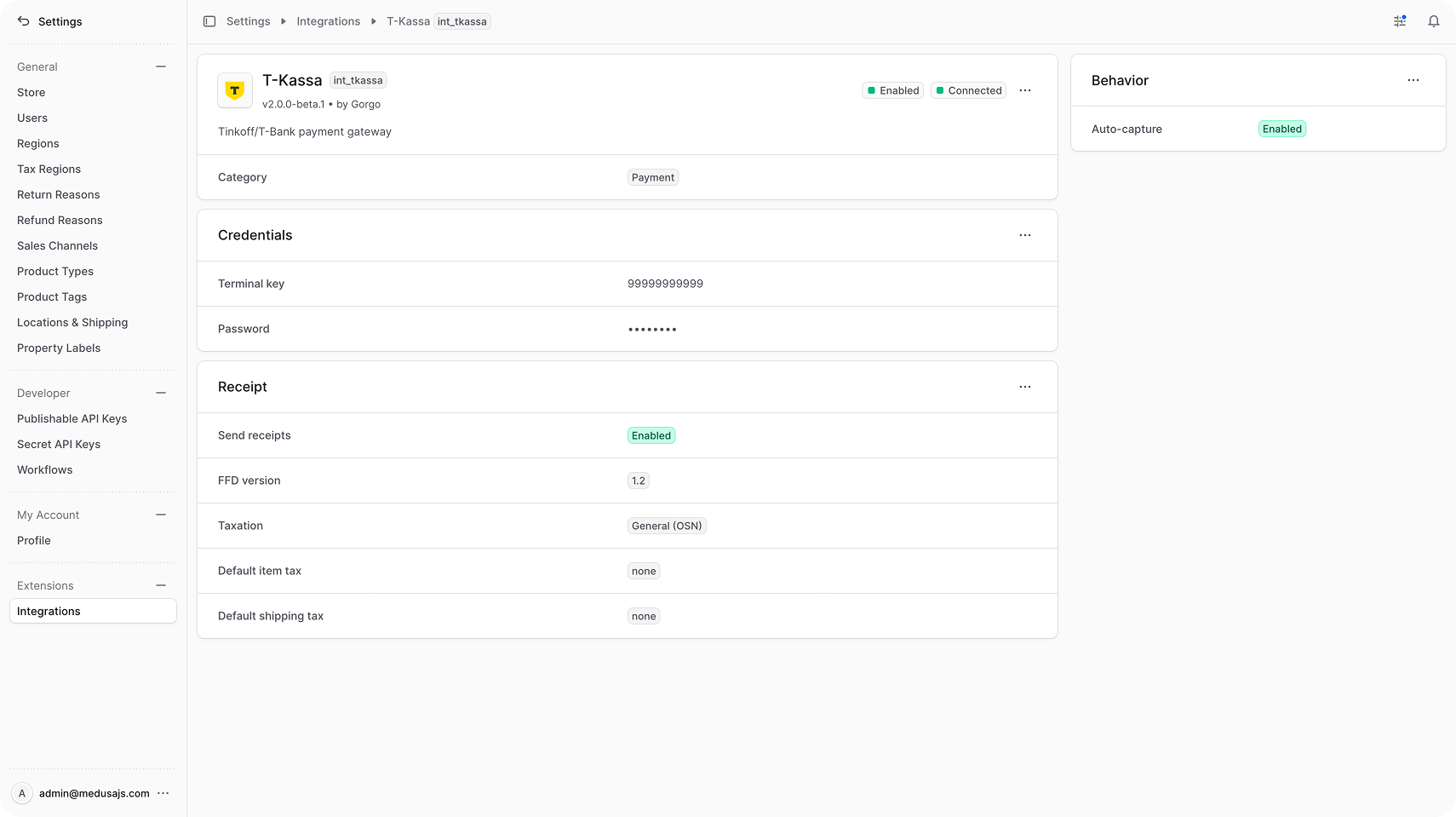
Task: Click the Tinkoff/T-Bank payment gateway description
Action: [x=305, y=131]
